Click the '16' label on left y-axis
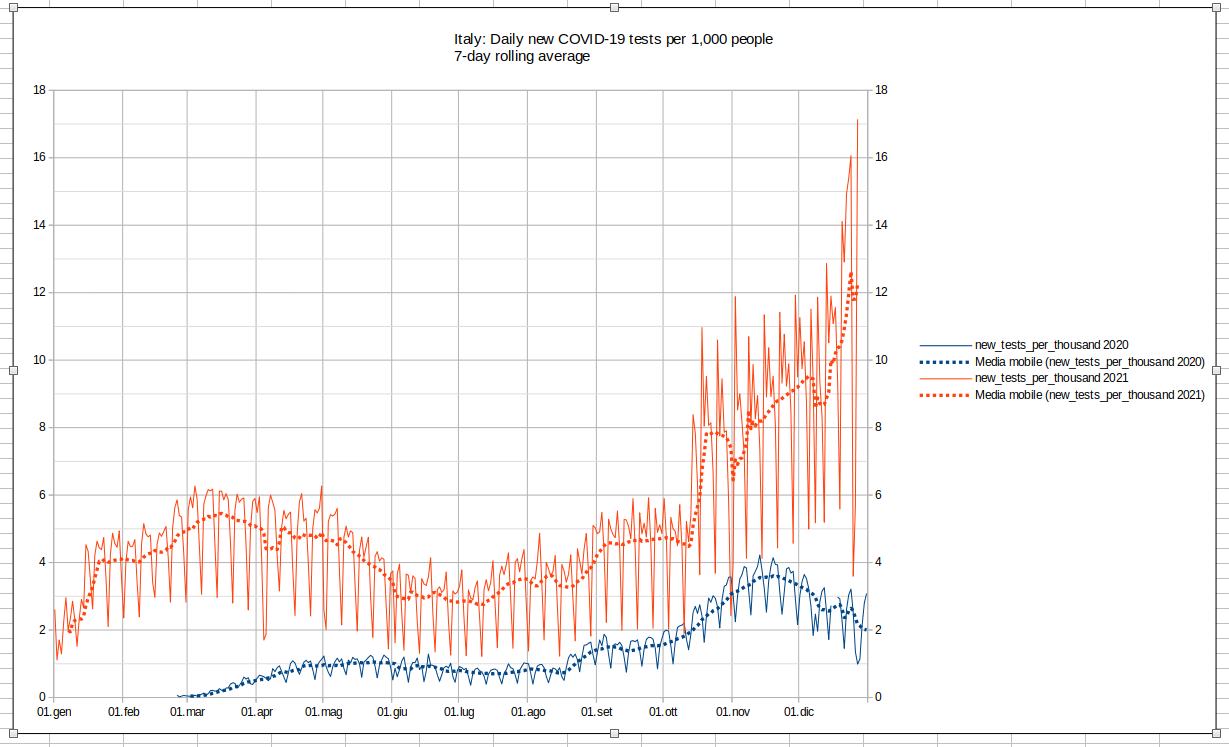 point(39,157)
